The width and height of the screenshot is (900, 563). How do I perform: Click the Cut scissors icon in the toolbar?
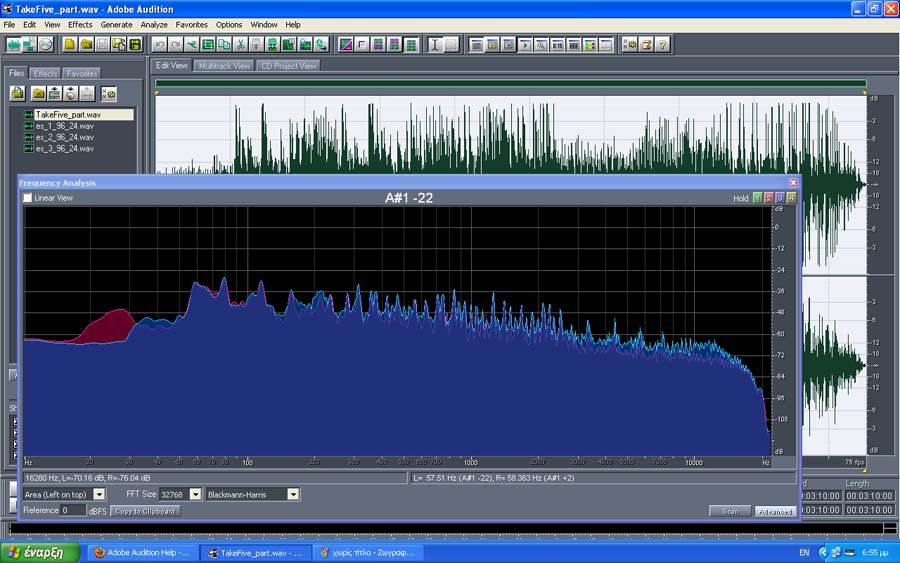(240, 45)
